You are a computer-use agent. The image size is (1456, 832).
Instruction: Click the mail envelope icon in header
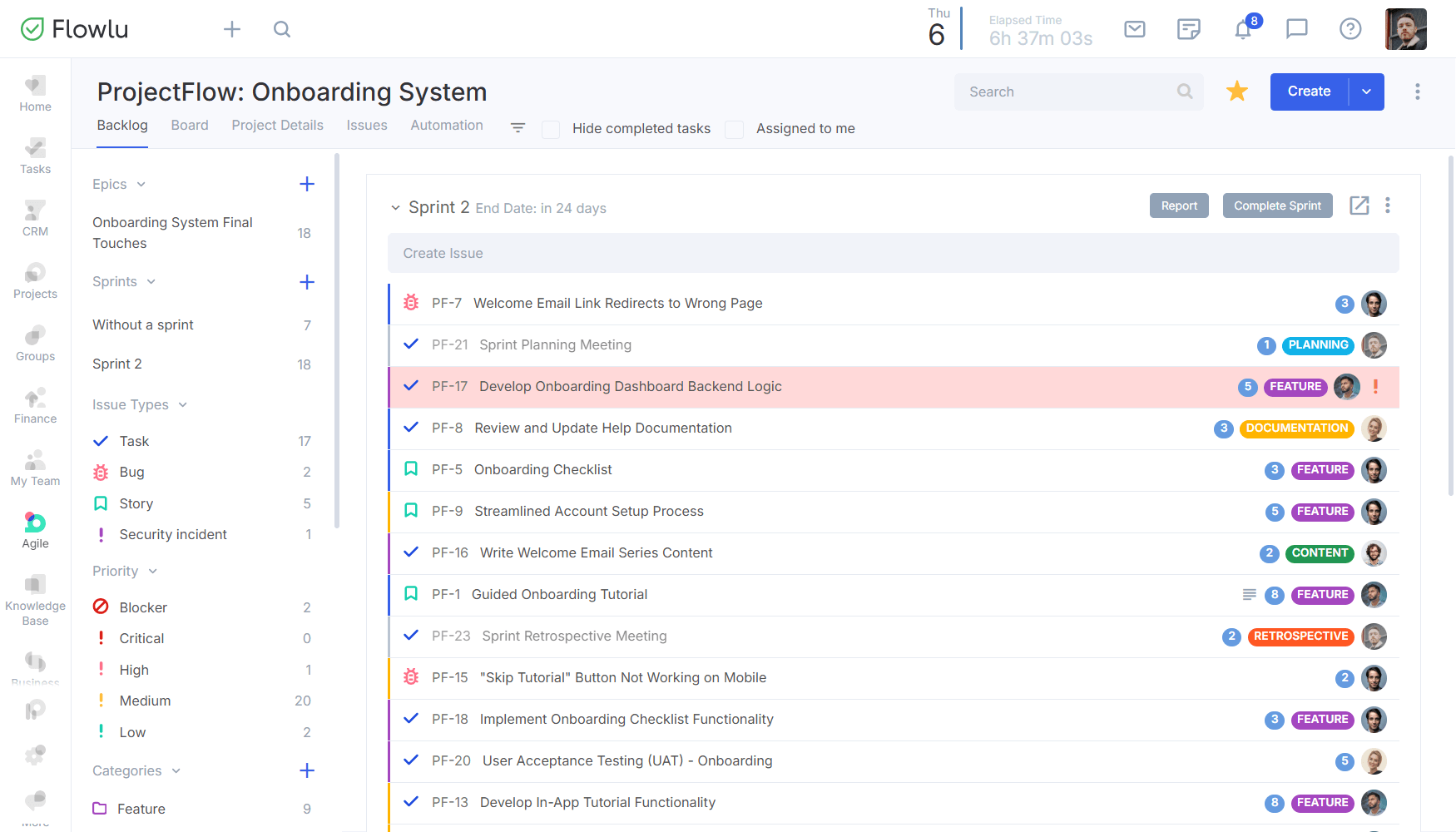click(x=1135, y=30)
